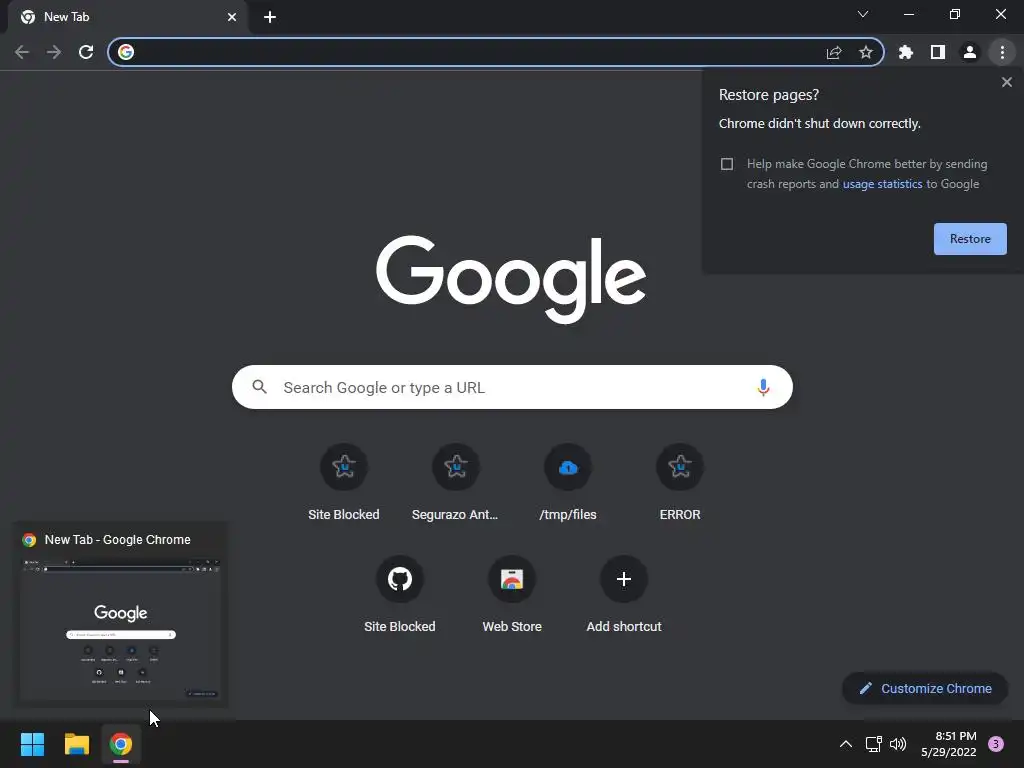The image size is (1024, 768).
Task: Open clock and date 8:51 PM
Action: pos(949,744)
